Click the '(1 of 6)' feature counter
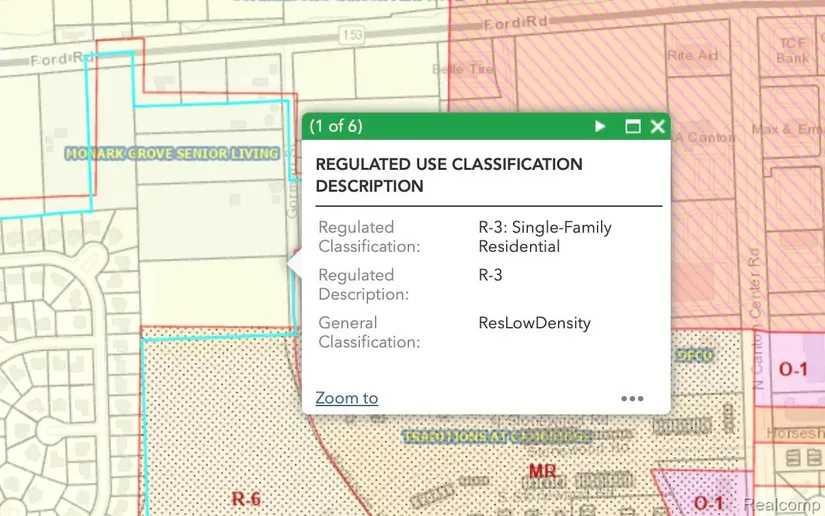 pyautogui.click(x=335, y=126)
